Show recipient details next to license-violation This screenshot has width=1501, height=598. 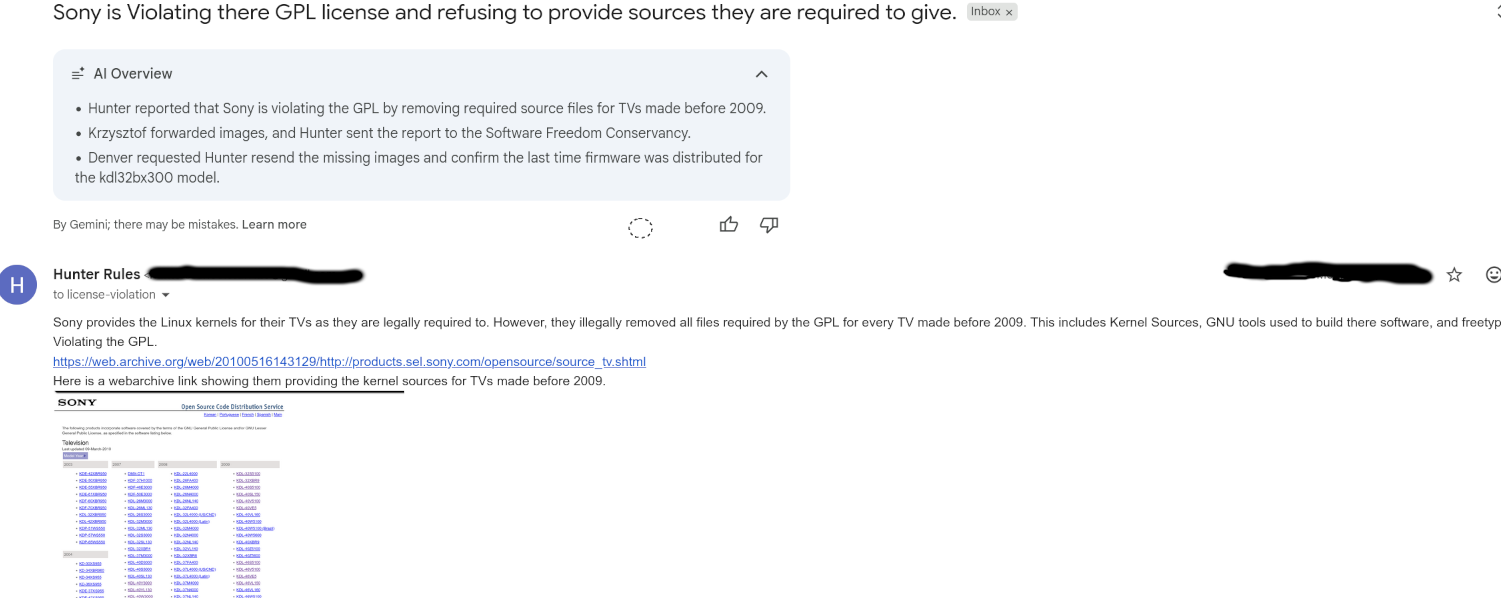[x=166, y=295]
